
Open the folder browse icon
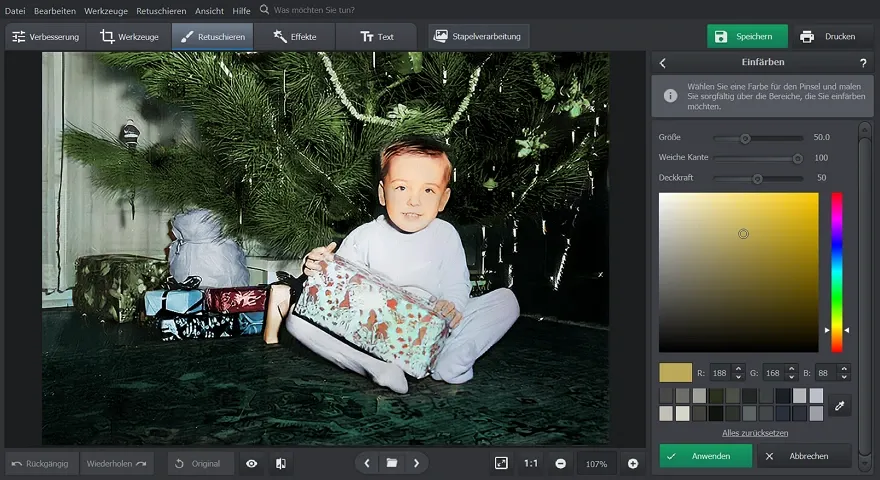tap(392, 463)
